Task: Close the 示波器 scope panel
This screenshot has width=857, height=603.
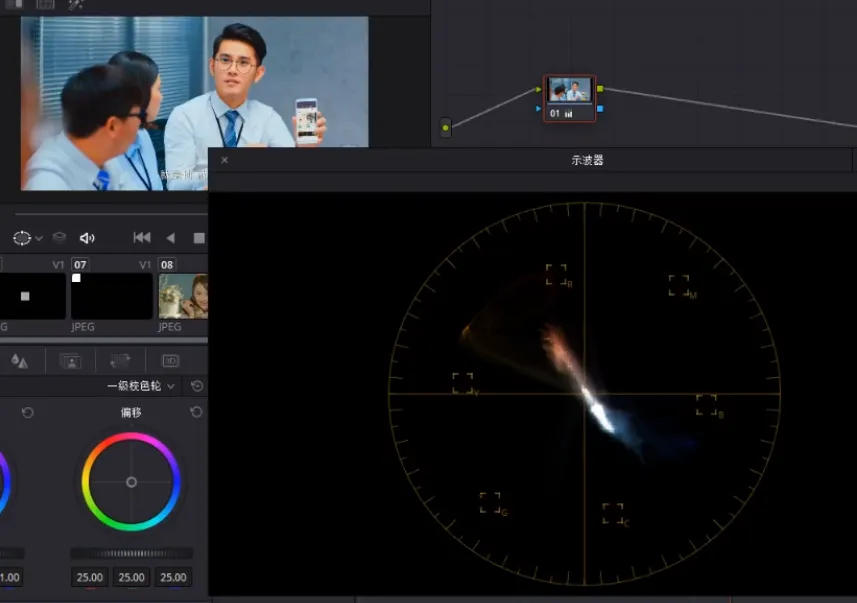Action: tap(225, 160)
